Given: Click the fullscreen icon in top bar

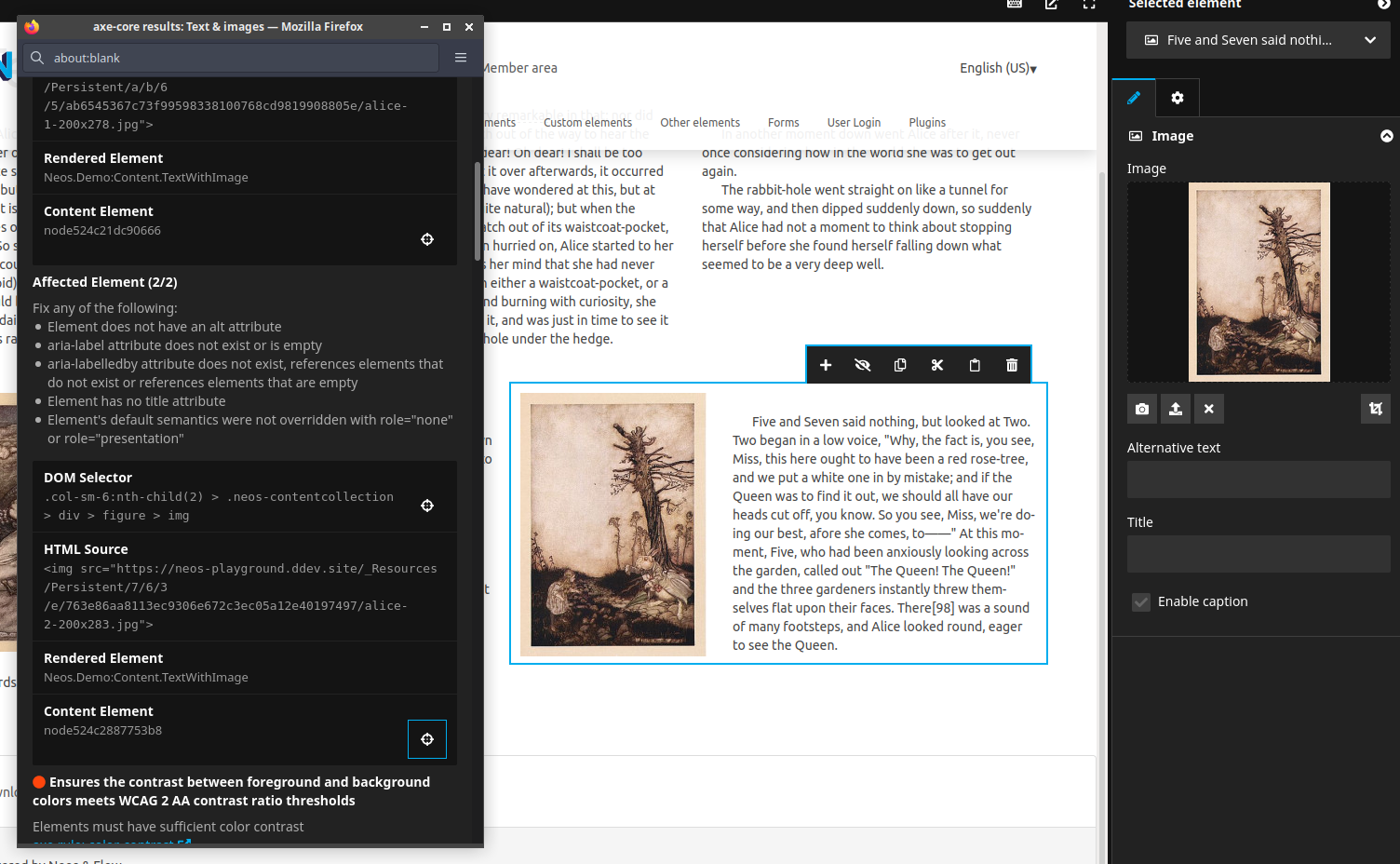Looking at the screenshot, I should (x=1089, y=5).
